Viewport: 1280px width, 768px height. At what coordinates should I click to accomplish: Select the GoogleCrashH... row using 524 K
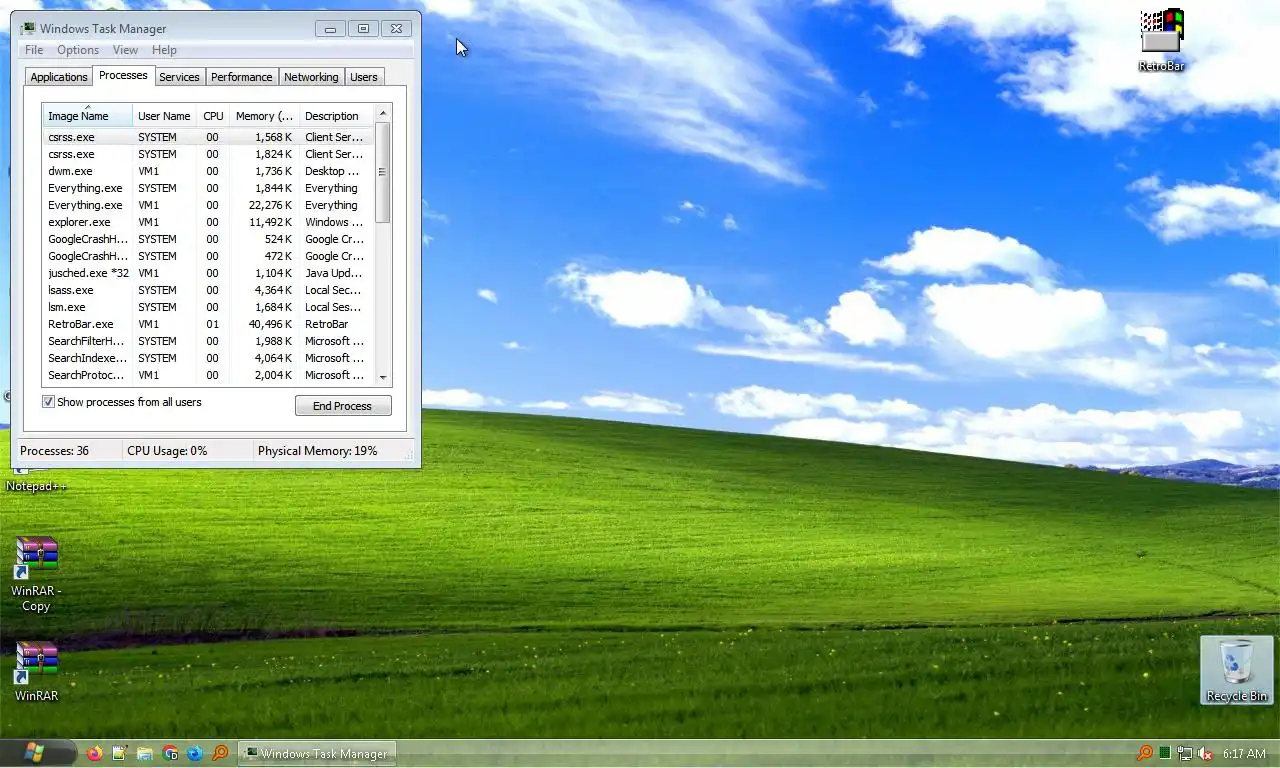click(x=208, y=239)
